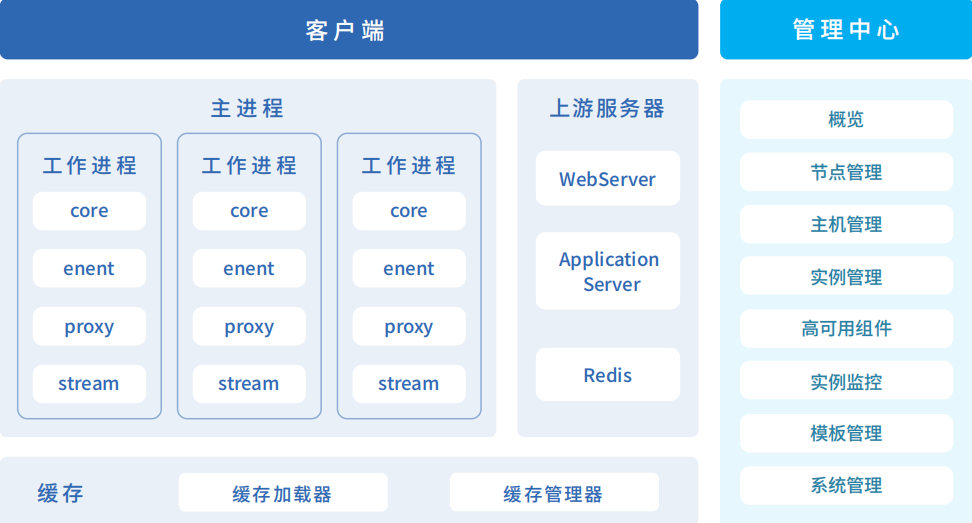
Task: Open the 系统管理 item
Action: (x=846, y=485)
